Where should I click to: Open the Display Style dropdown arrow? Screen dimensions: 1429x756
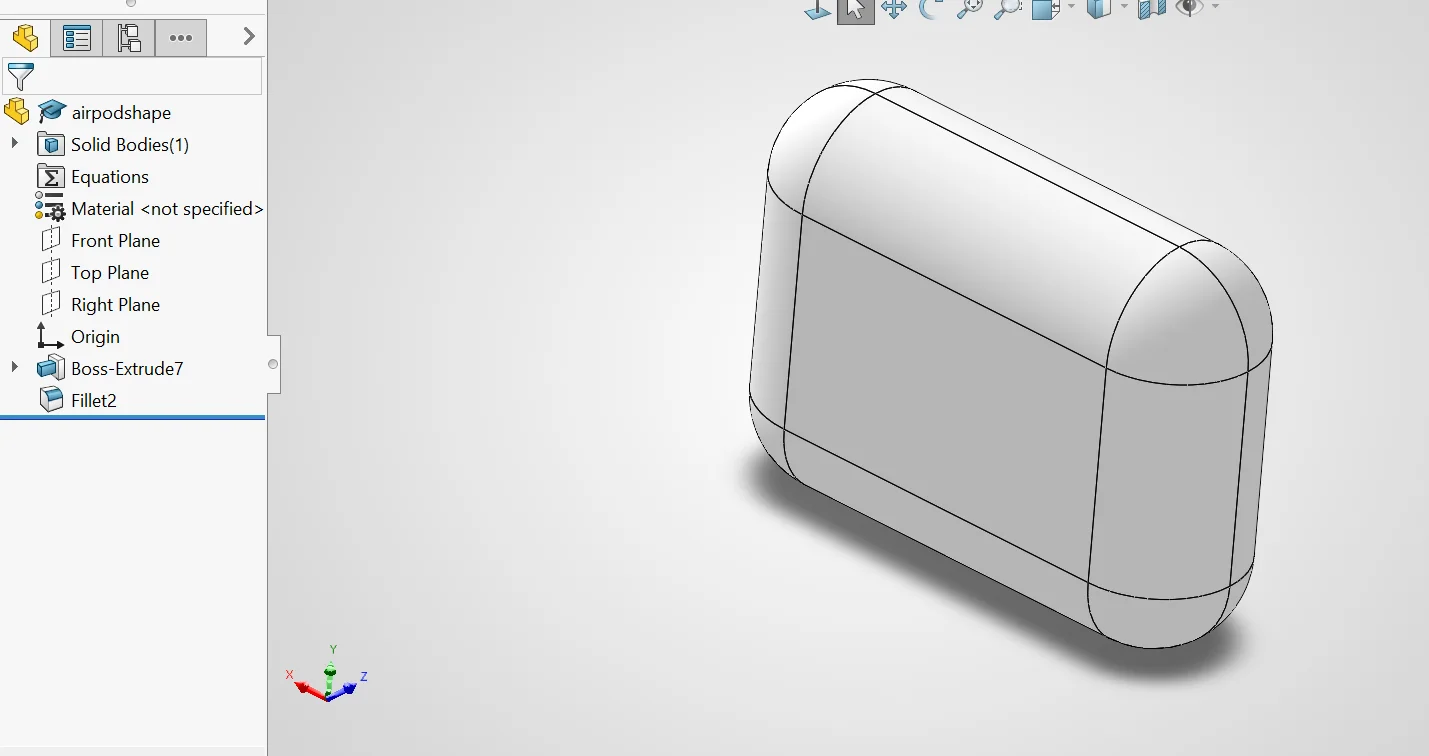click(x=1124, y=7)
